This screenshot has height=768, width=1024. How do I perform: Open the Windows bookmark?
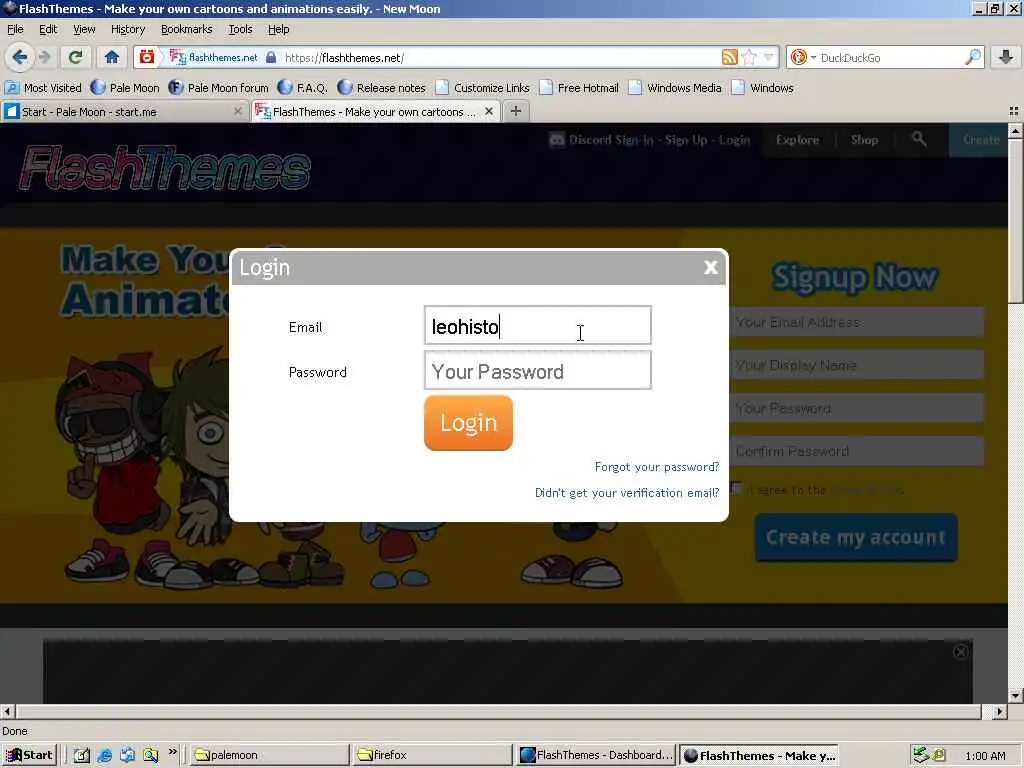[763, 88]
